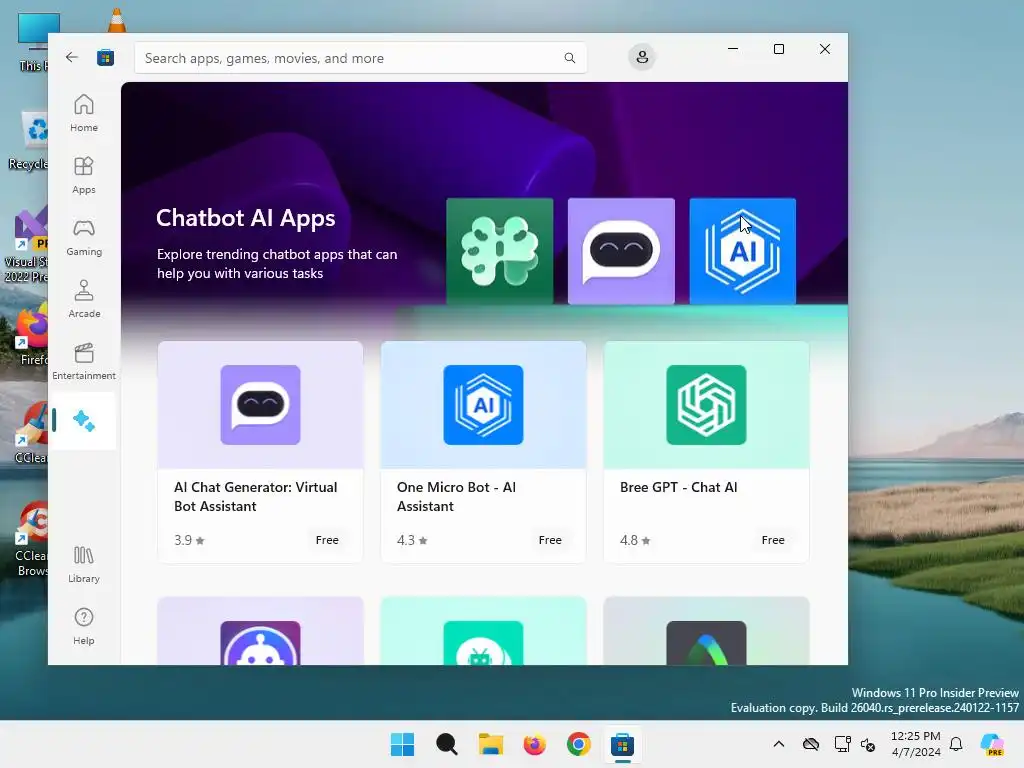Click the green brain app tile in banner
Image resolution: width=1024 pixels, height=768 pixels.
coord(500,251)
